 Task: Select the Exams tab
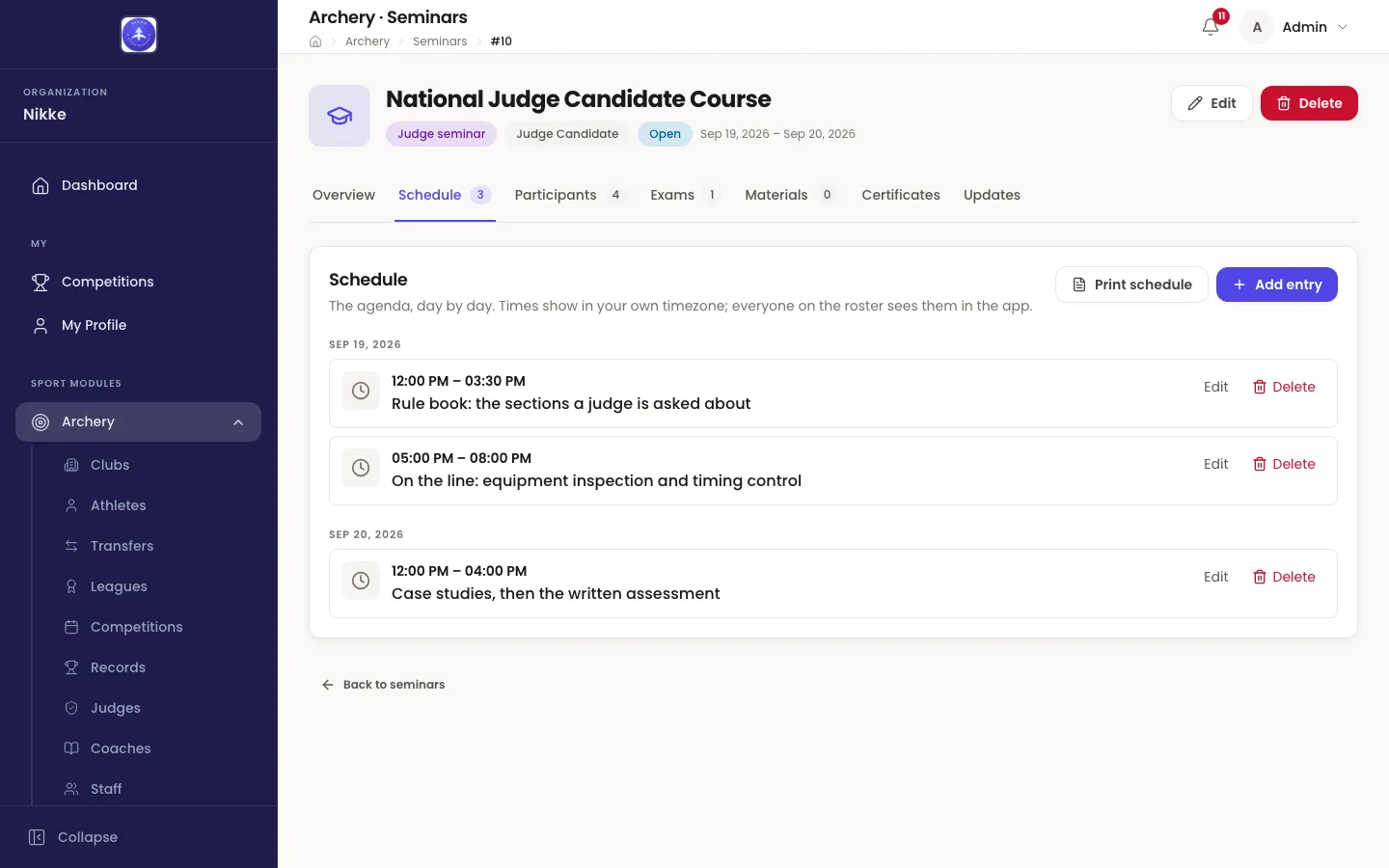(x=685, y=195)
